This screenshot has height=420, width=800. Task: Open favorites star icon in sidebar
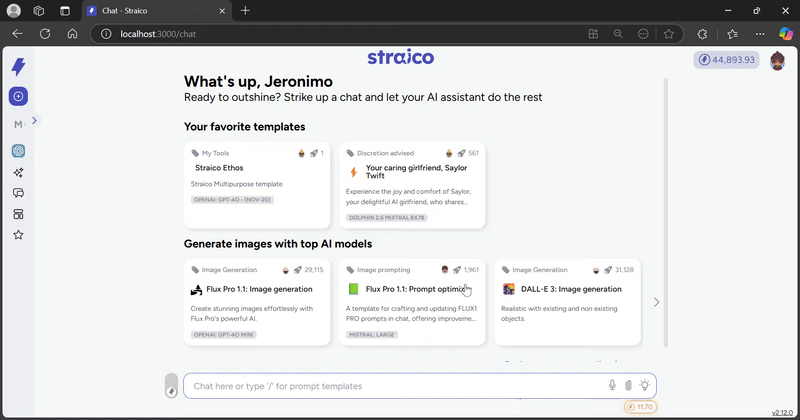18,235
